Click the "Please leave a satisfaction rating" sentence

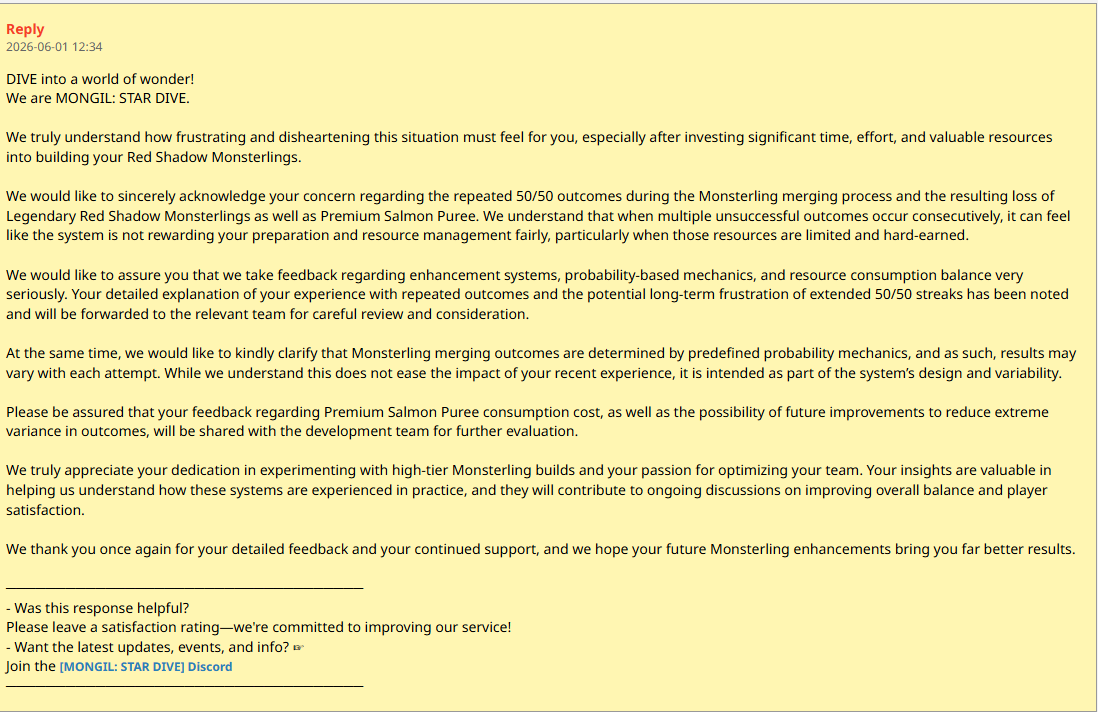(x=258, y=627)
